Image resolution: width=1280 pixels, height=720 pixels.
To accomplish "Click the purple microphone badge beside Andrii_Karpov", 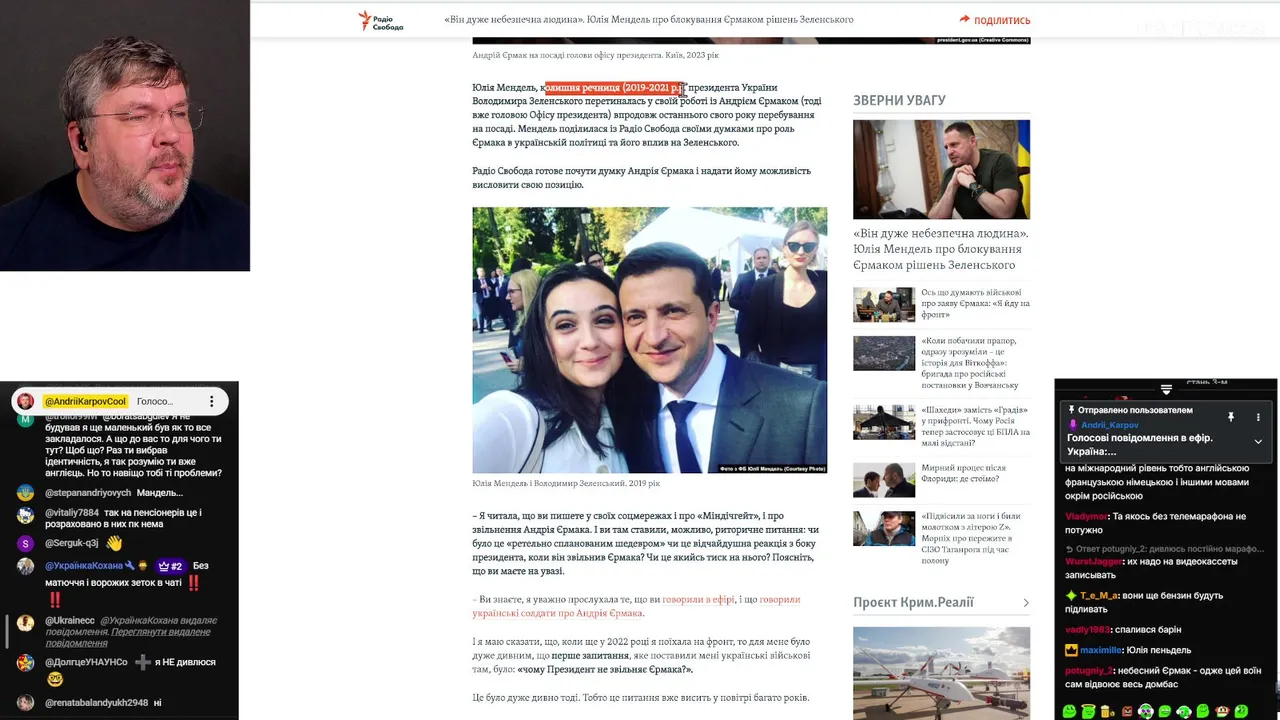I will 1073,425.
